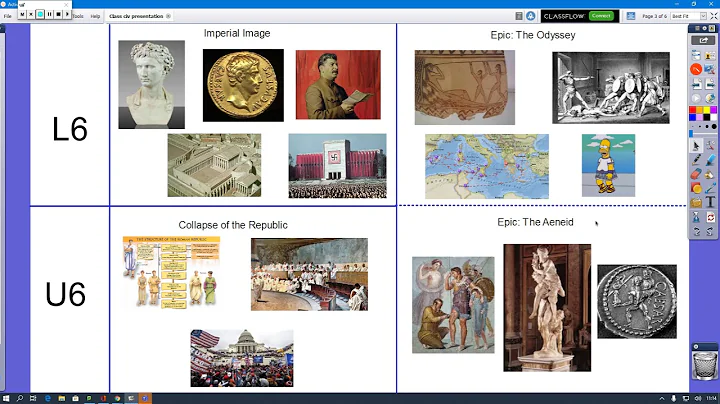Toggle fullscreen with the crossed-arrows icon
Screen dimensions: 720x404
click(x=714, y=16)
